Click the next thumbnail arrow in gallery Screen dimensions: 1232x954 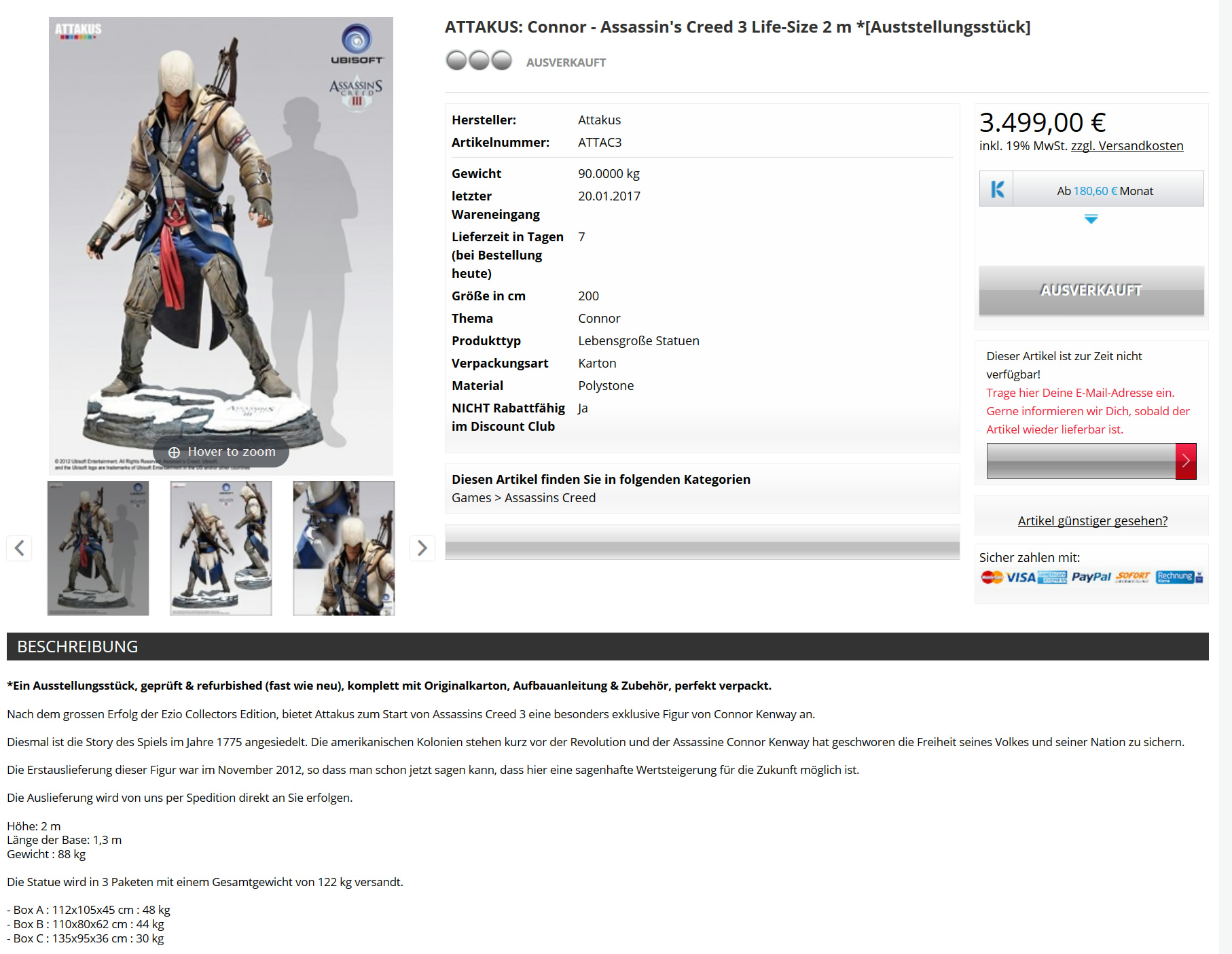click(422, 548)
